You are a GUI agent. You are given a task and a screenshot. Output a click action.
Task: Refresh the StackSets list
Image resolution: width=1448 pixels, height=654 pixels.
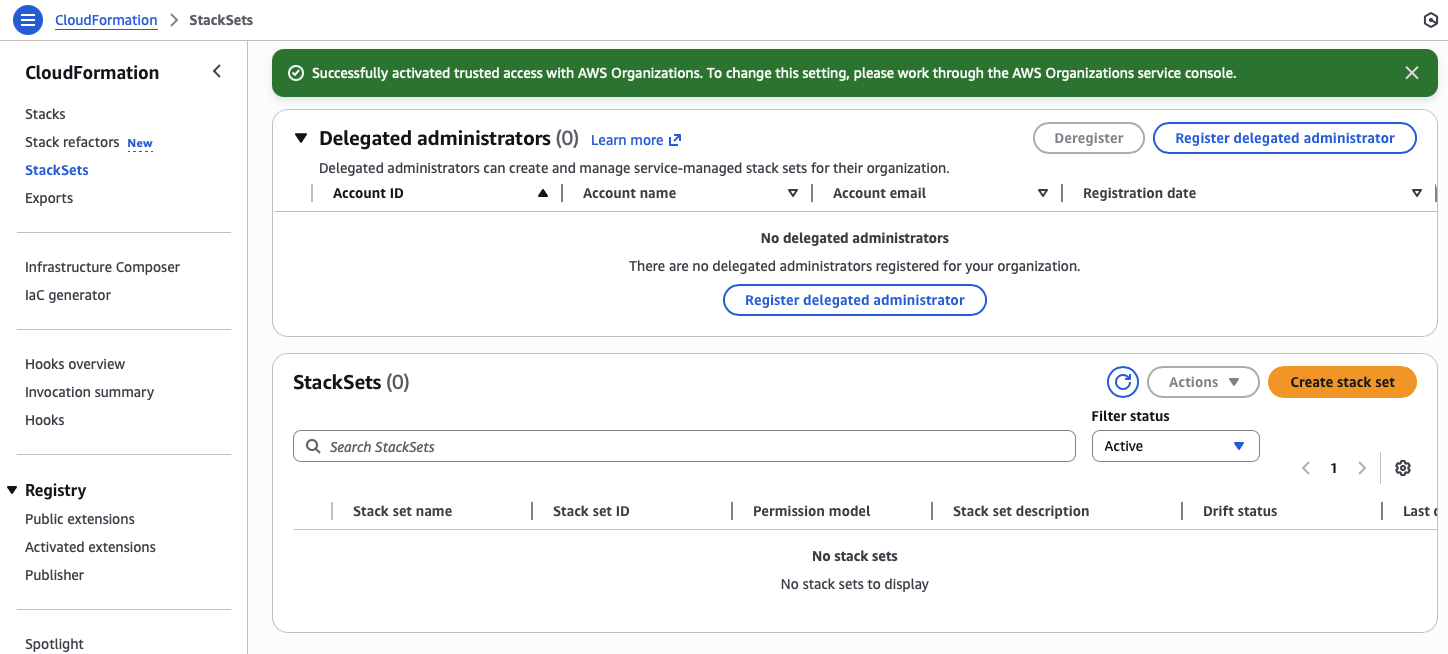[1122, 382]
